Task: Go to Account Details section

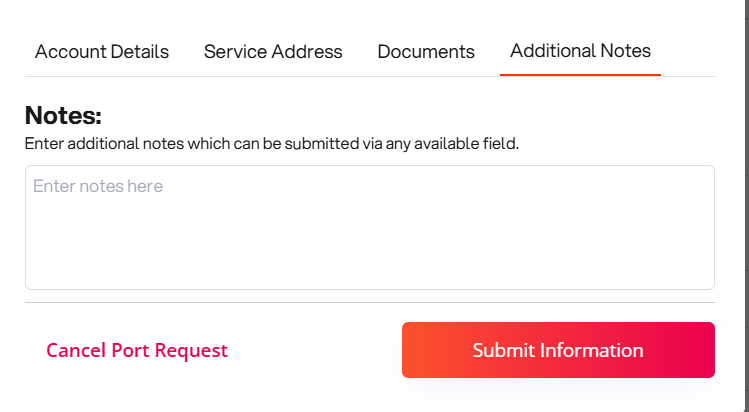Action: [102, 52]
